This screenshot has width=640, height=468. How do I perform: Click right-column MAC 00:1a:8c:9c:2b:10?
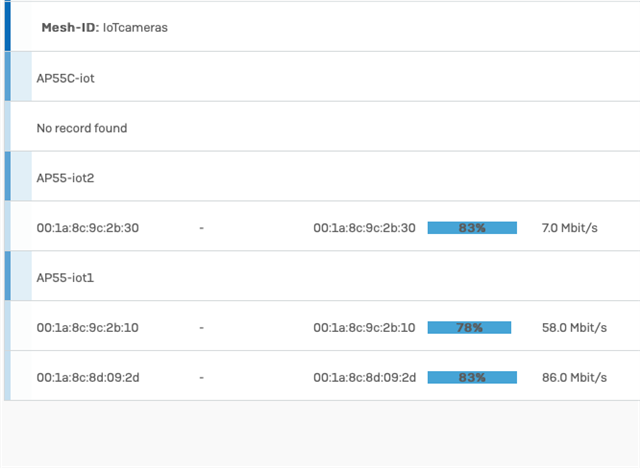(x=364, y=328)
